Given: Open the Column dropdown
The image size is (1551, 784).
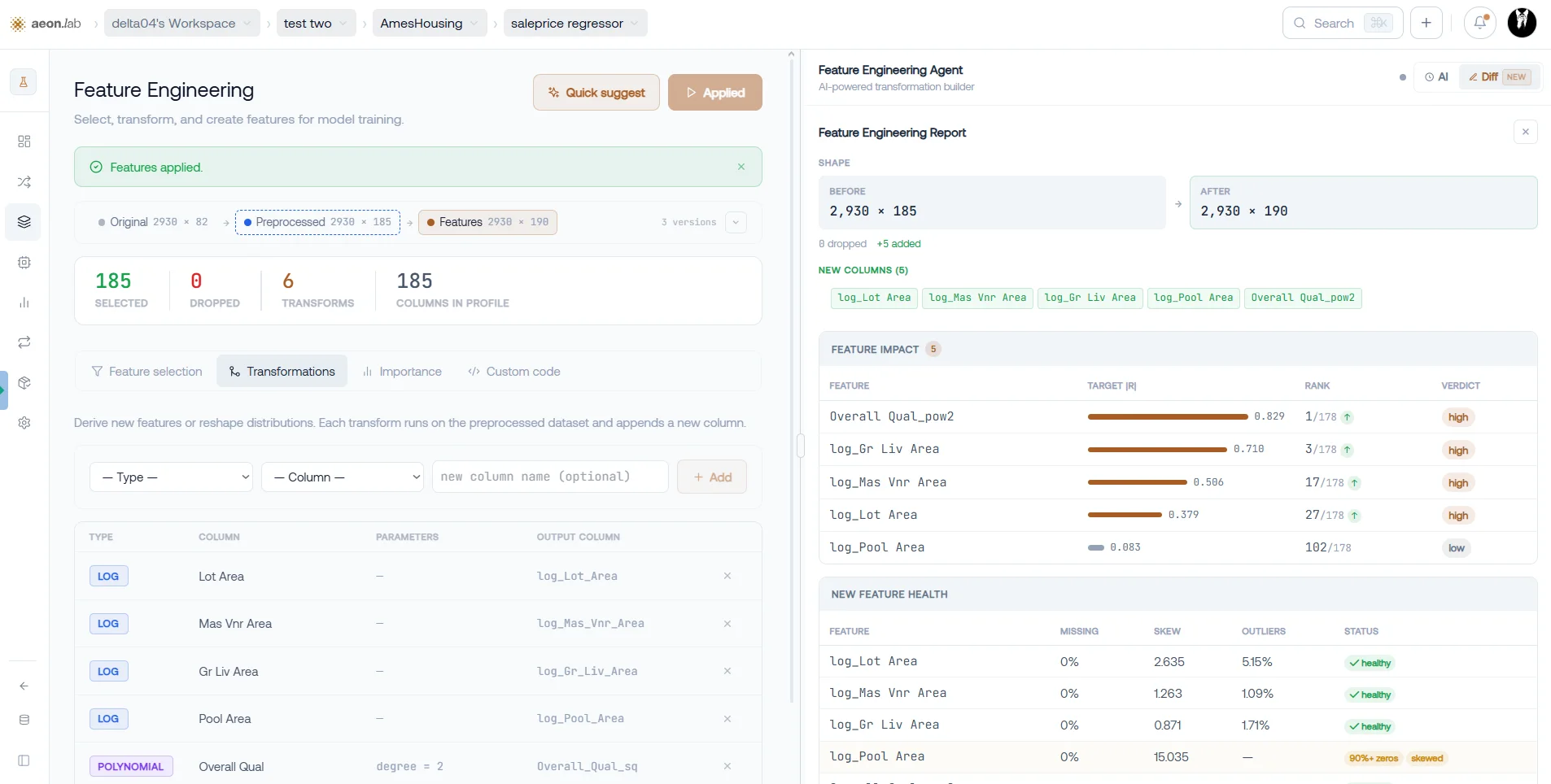Looking at the screenshot, I should 343,477.
